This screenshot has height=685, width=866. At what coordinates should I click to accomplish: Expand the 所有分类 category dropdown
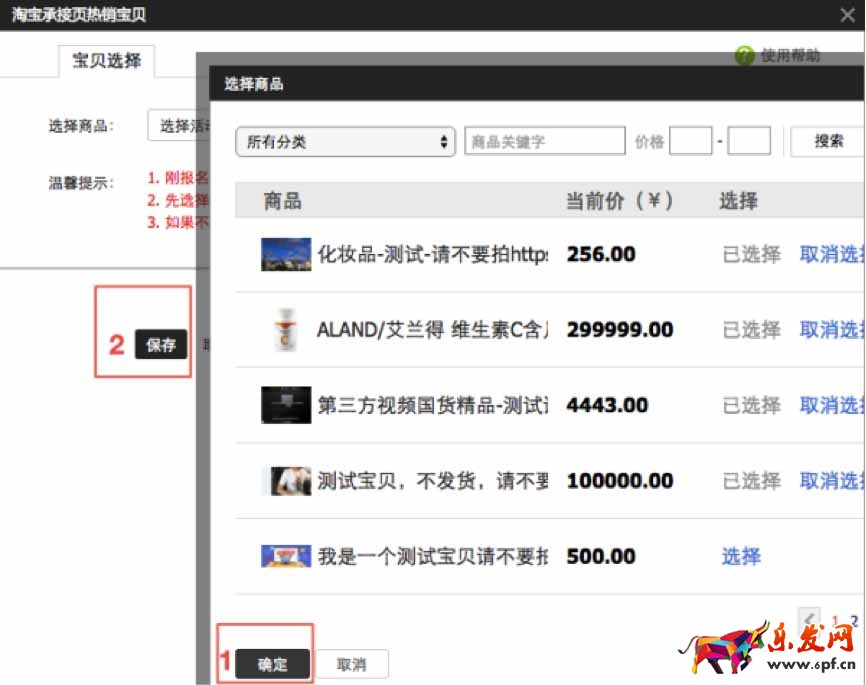pos(345,142)
